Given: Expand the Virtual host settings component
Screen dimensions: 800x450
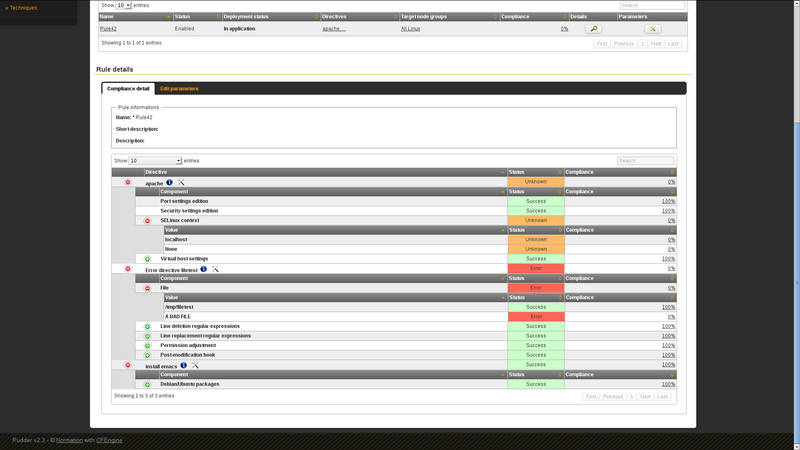Looking at the screenshot, I should pos(147,259).
